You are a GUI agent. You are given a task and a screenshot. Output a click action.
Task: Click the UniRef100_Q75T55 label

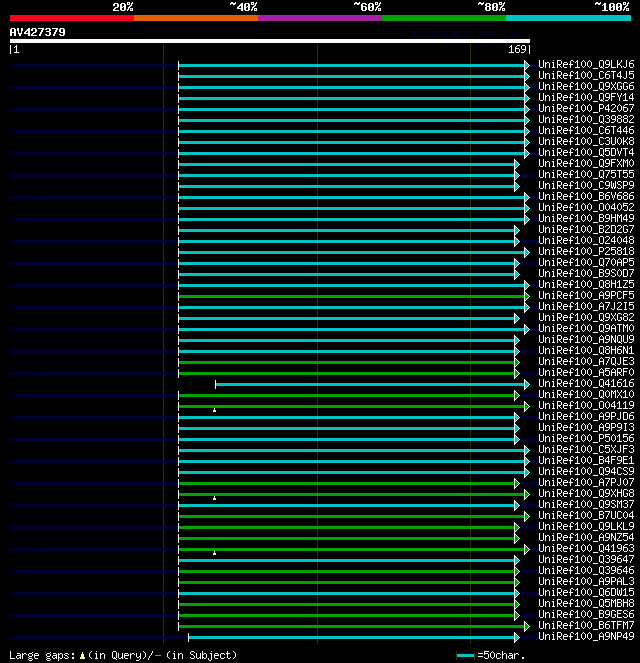tap(586, 174)
